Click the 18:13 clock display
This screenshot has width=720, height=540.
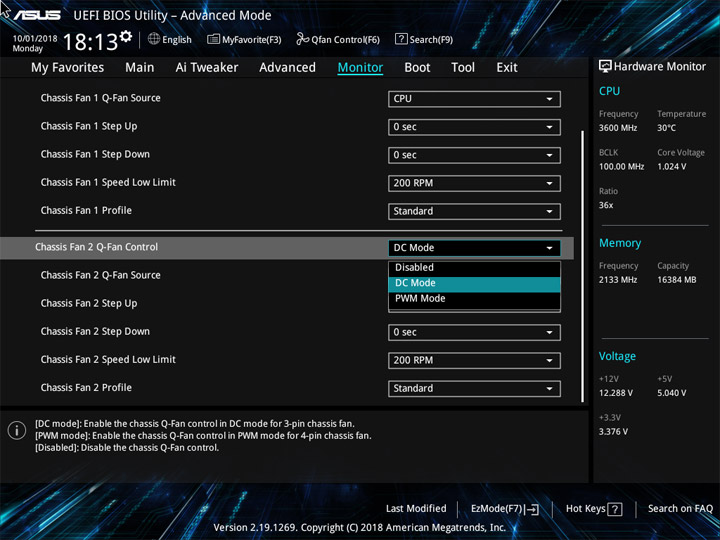point(90,42)
